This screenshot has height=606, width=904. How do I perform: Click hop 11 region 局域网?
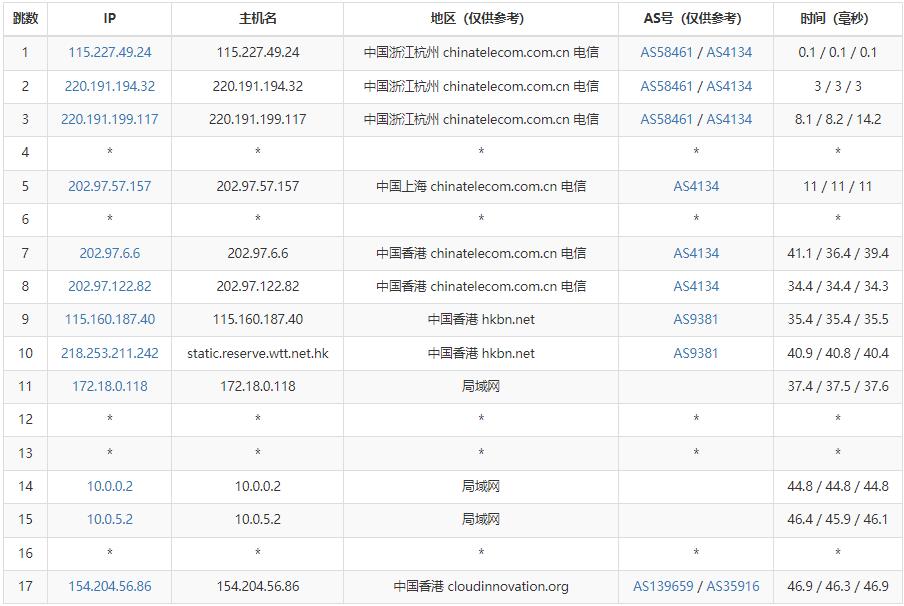(x=481, y=386)
